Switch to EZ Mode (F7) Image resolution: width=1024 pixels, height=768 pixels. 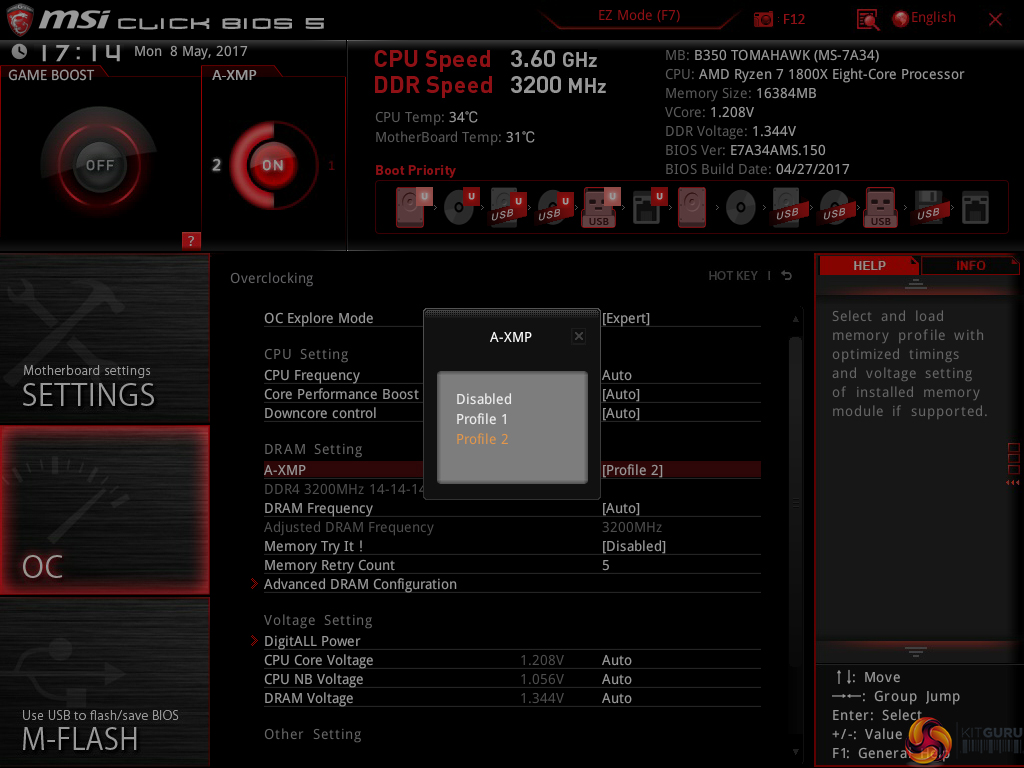(639, 16)
